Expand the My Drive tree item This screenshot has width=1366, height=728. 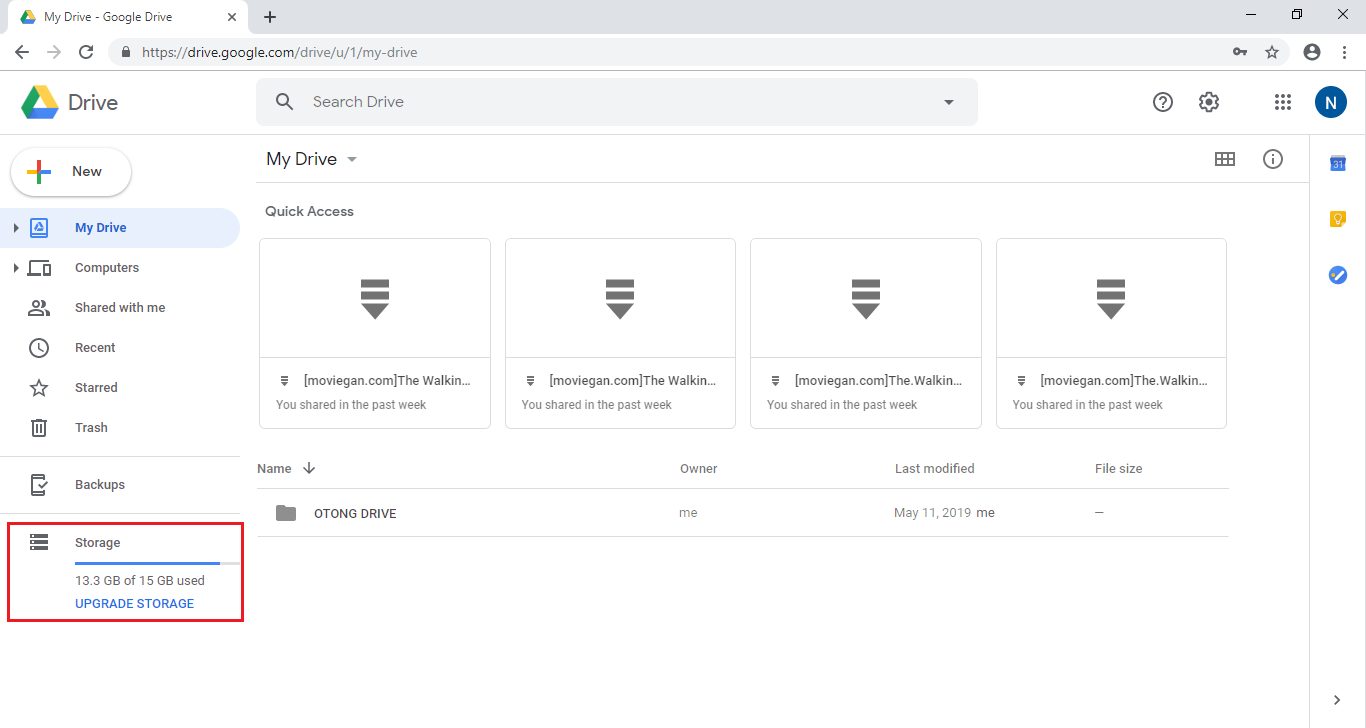coord(14,228)
